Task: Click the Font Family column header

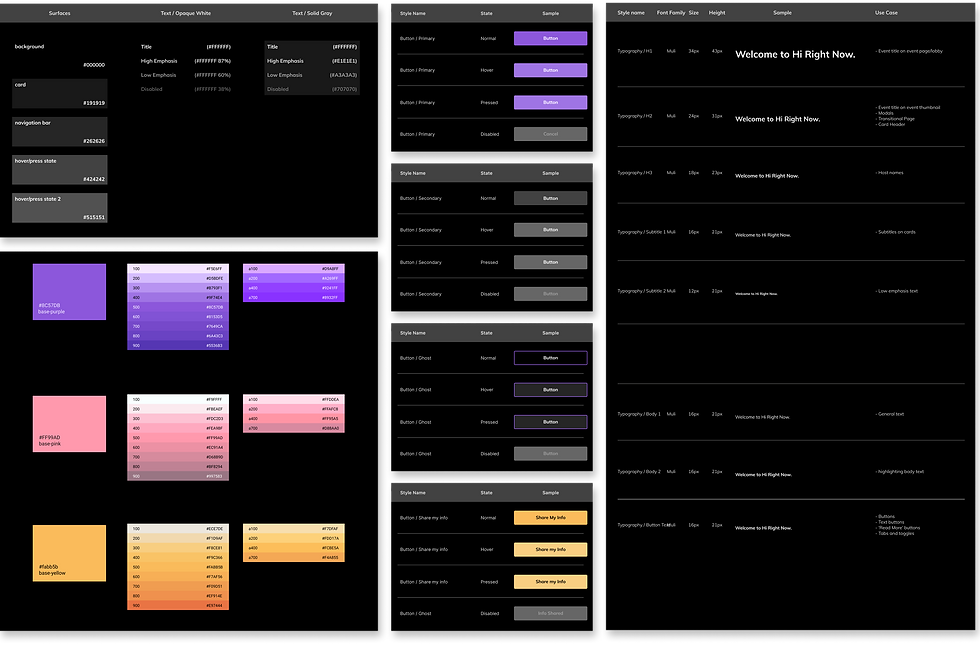Action: [671, 12]
